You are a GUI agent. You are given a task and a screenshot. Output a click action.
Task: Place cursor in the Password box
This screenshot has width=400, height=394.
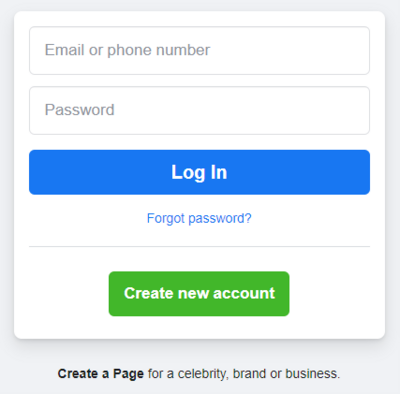coord(199,111)
